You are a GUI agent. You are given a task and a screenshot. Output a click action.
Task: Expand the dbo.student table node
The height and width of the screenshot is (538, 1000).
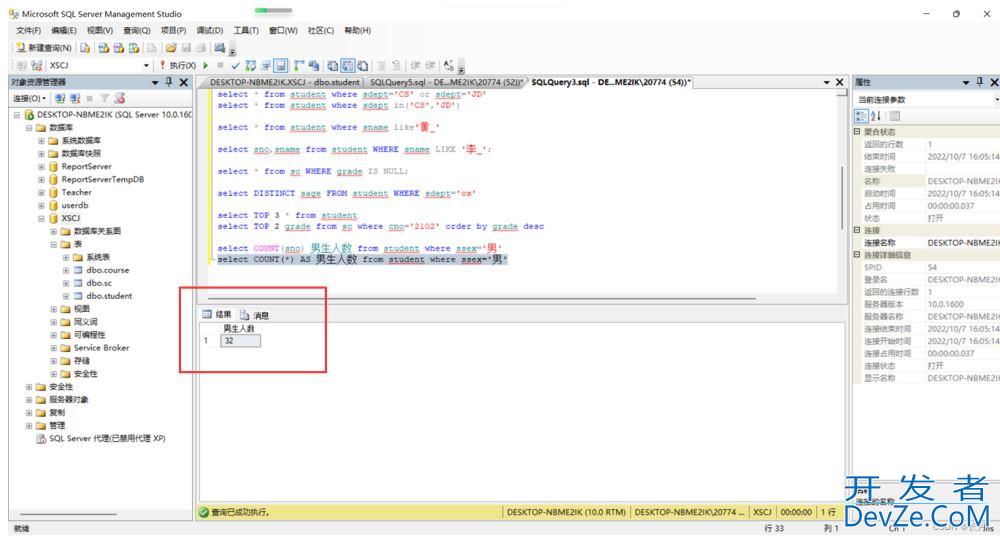[x=66, y=296]
